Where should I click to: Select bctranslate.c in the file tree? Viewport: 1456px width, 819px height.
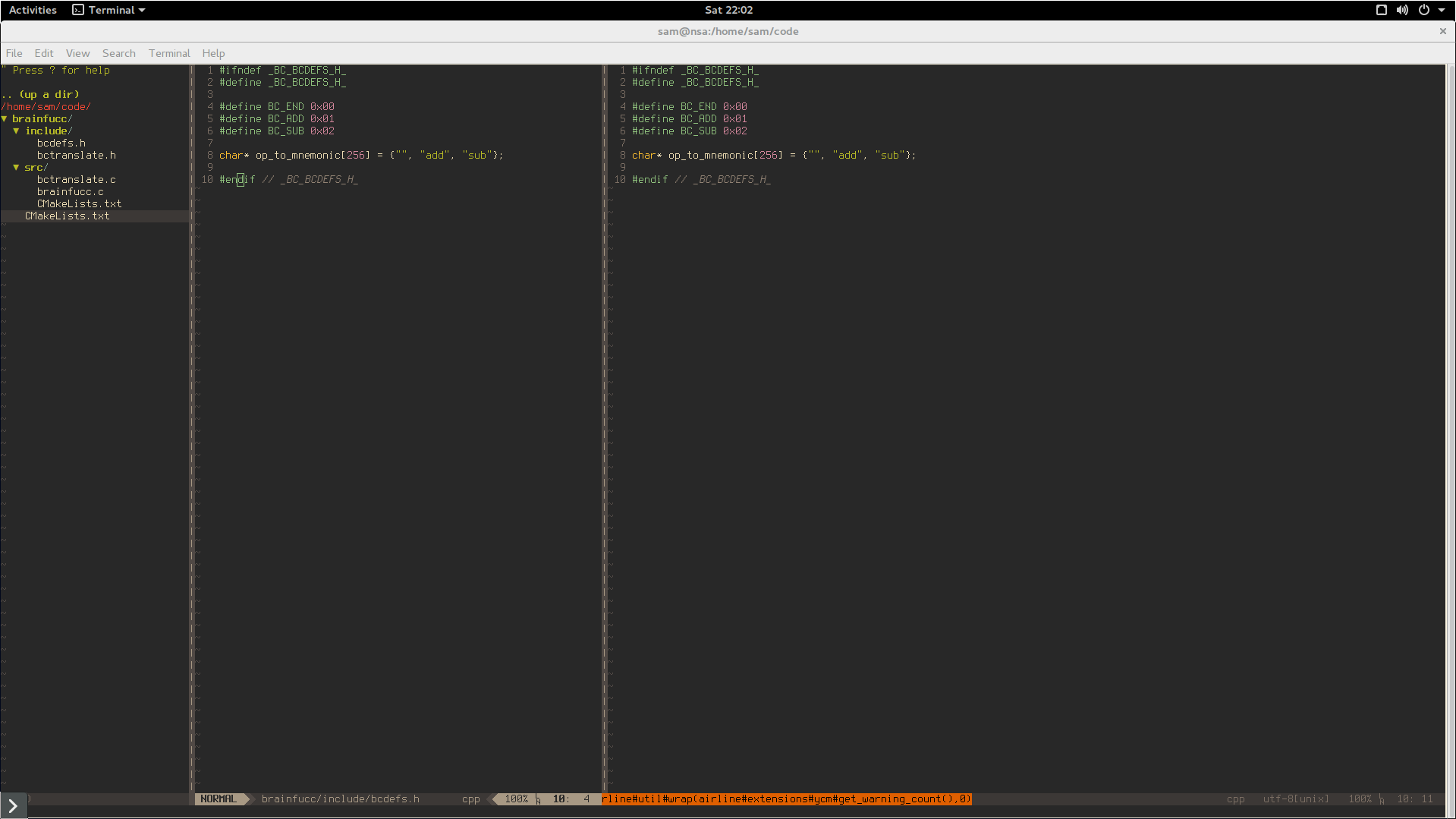(x=76, y=180)
